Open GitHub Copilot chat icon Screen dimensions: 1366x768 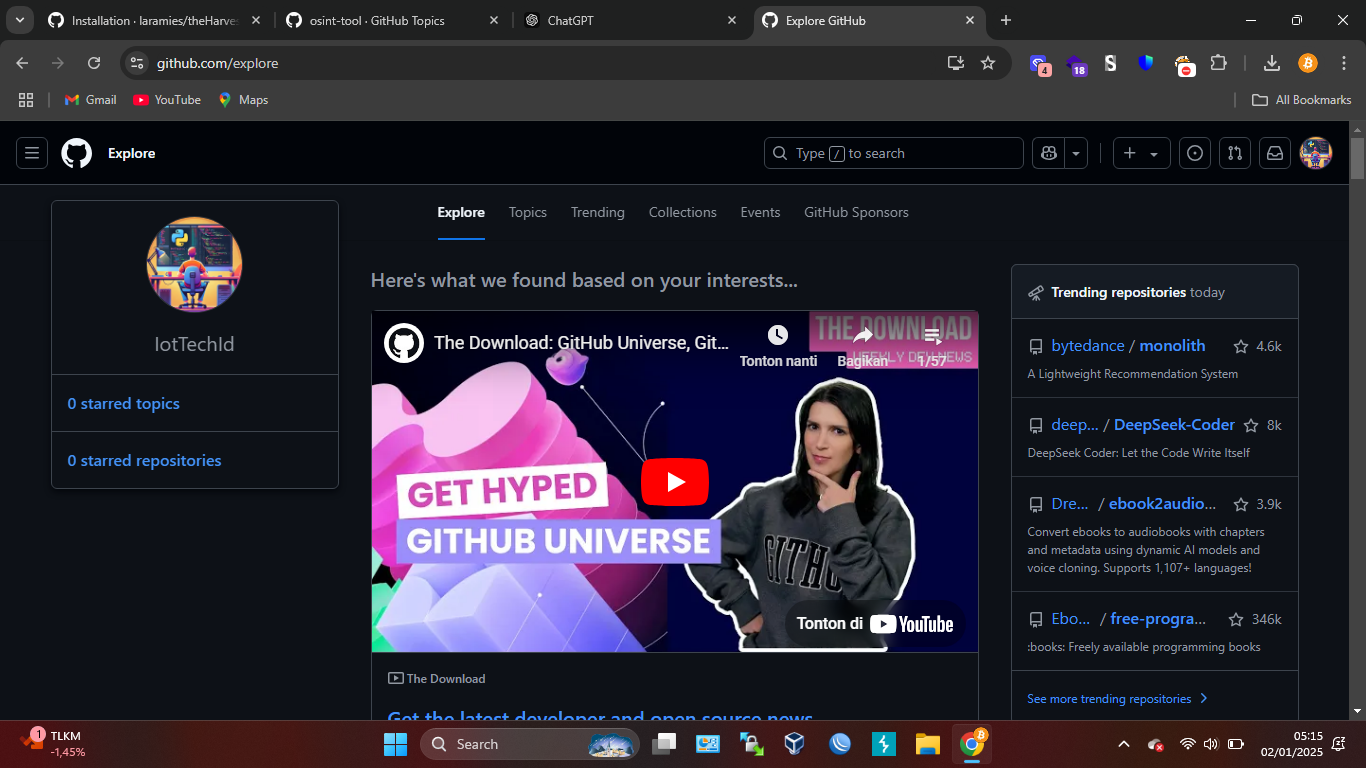click(x=1048, y=153)
